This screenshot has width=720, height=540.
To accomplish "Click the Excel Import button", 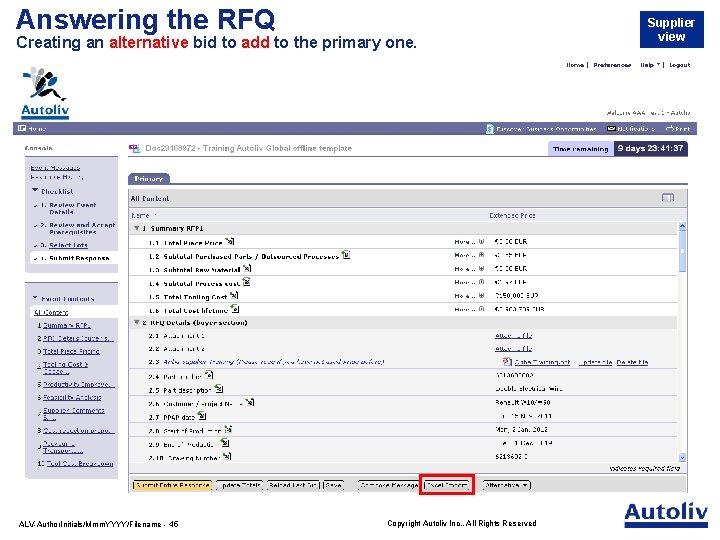I will [x=446, y=485].
